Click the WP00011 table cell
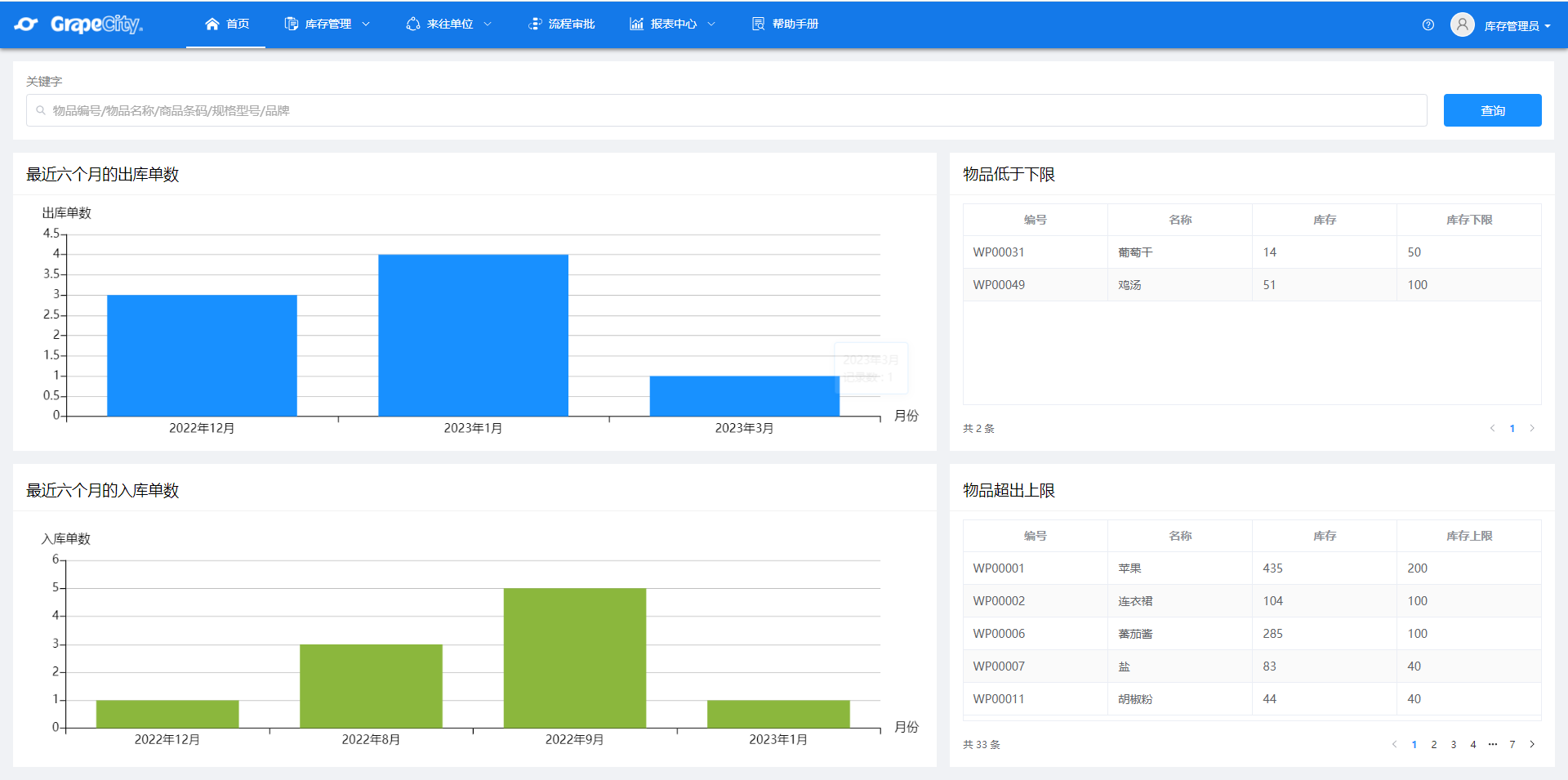1568x780 pixels. pos(1036,699)
